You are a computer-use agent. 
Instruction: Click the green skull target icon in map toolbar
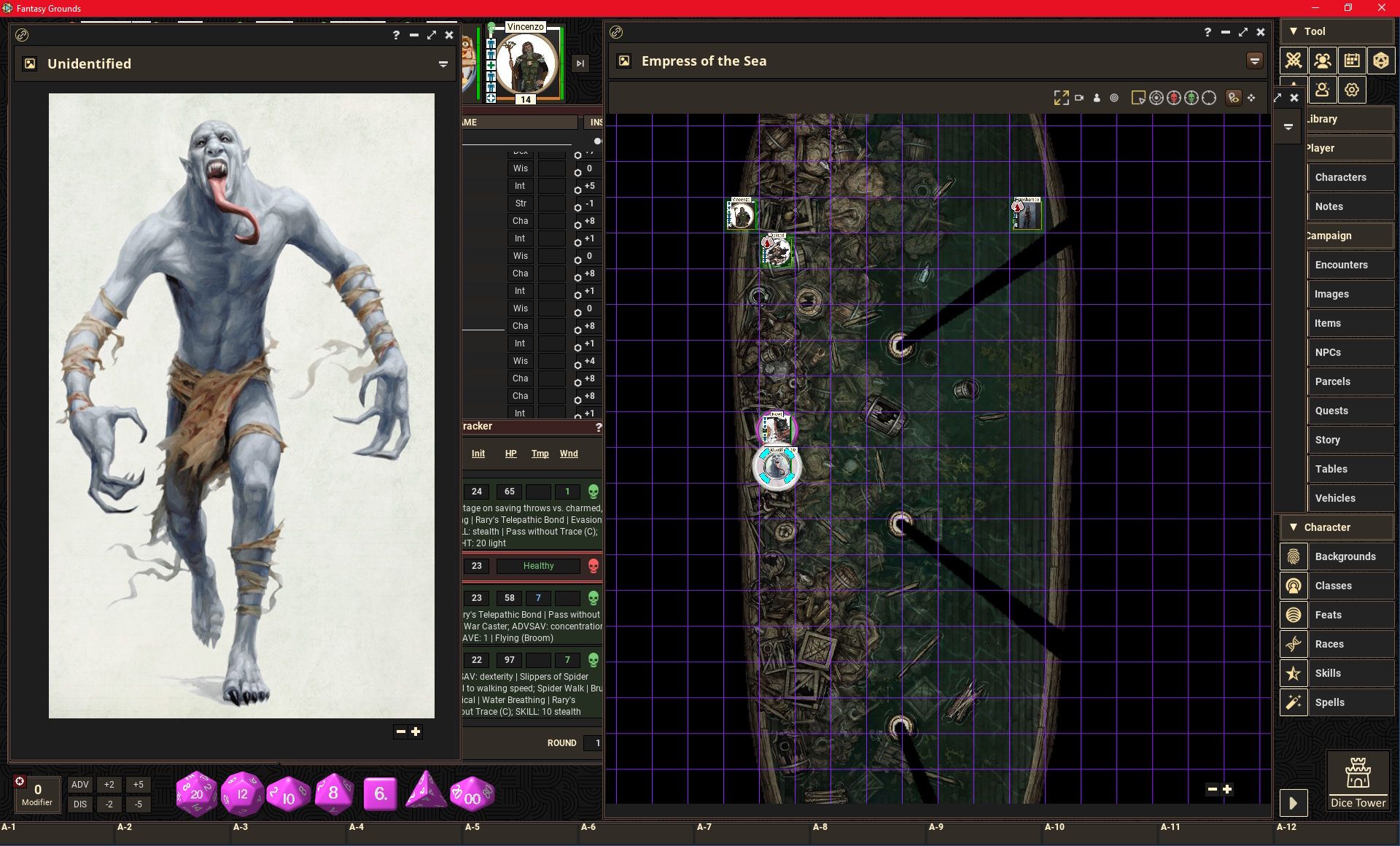tap(1191, 98)
